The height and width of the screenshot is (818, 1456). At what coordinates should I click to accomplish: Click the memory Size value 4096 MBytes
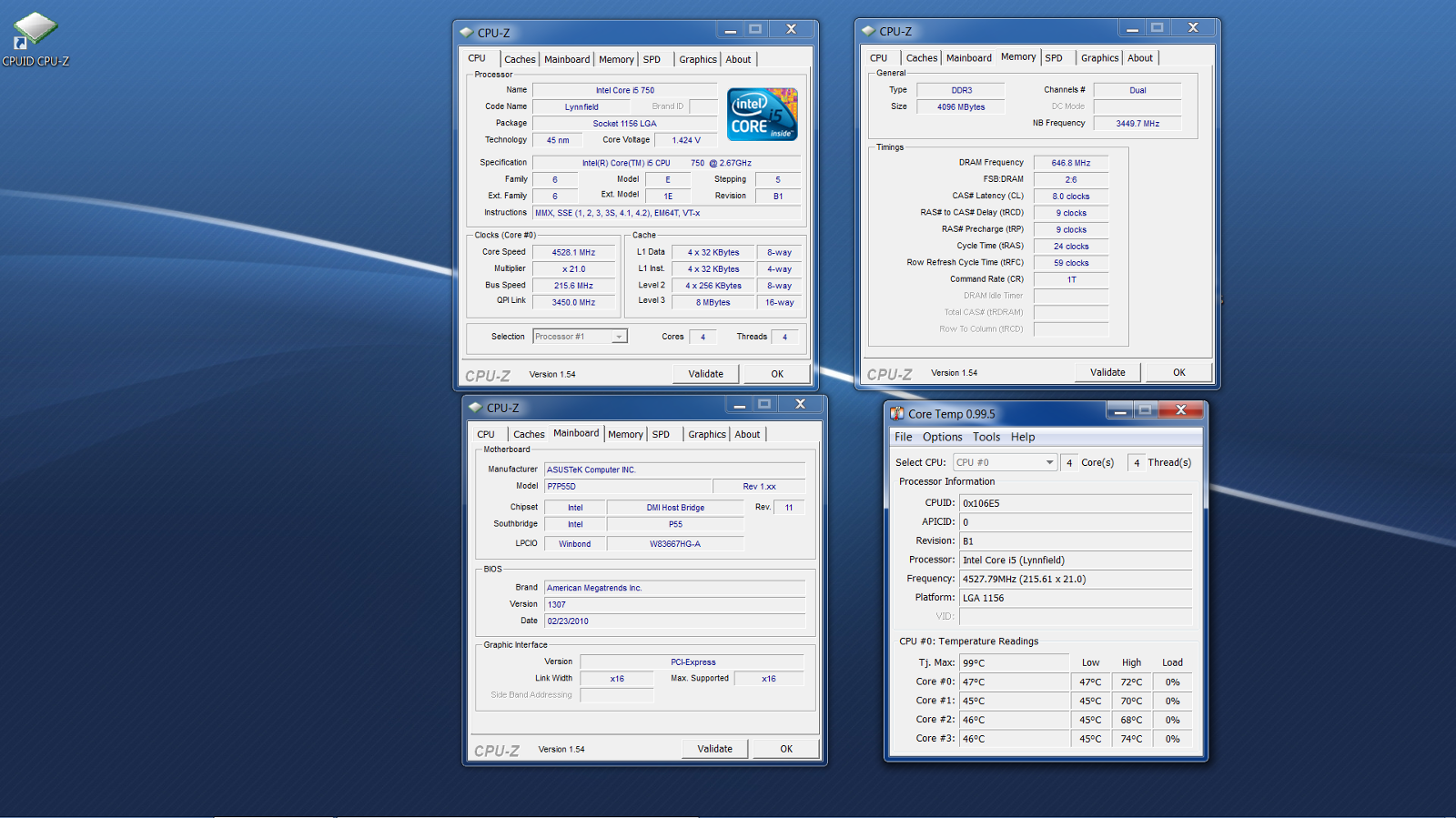pos(961,107)
